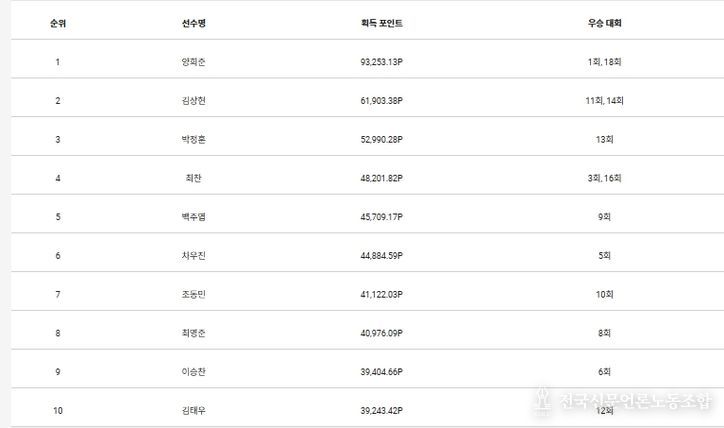
Task: Click the 93,253.13P points value
Action: [381, 62]
